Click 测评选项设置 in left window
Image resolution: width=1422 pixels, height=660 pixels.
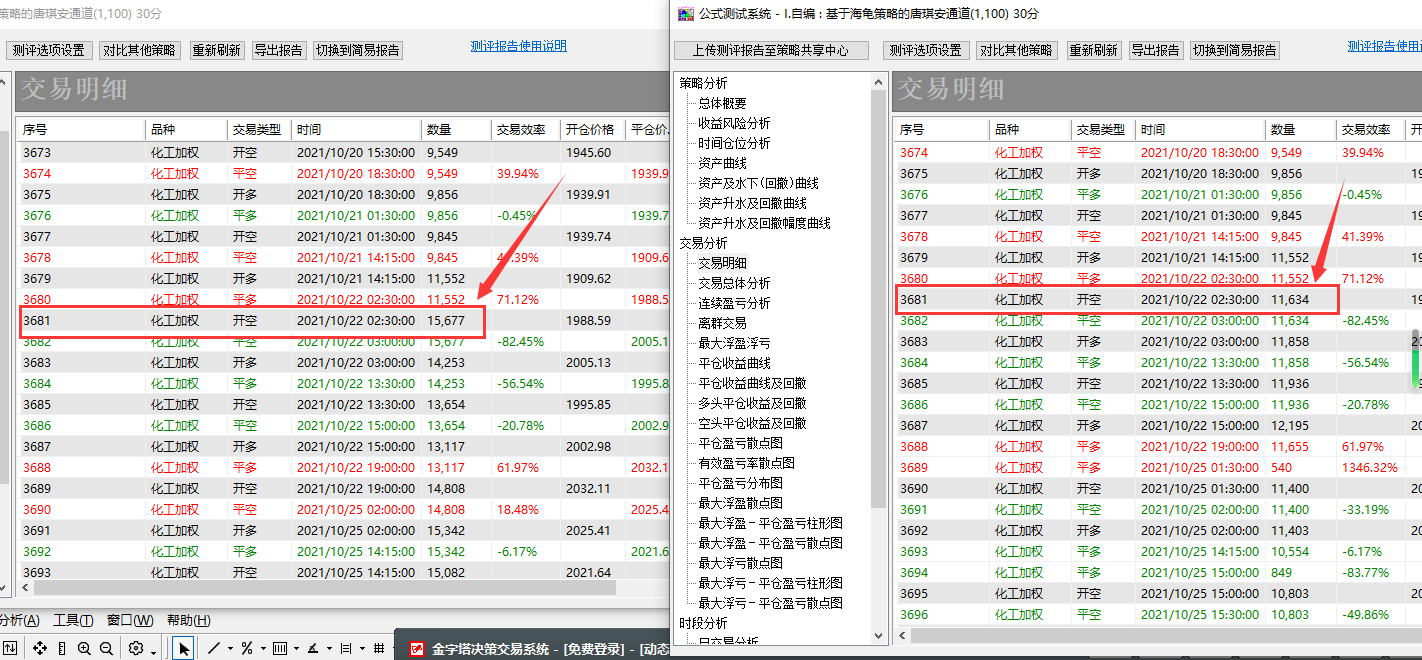(50, 50)
